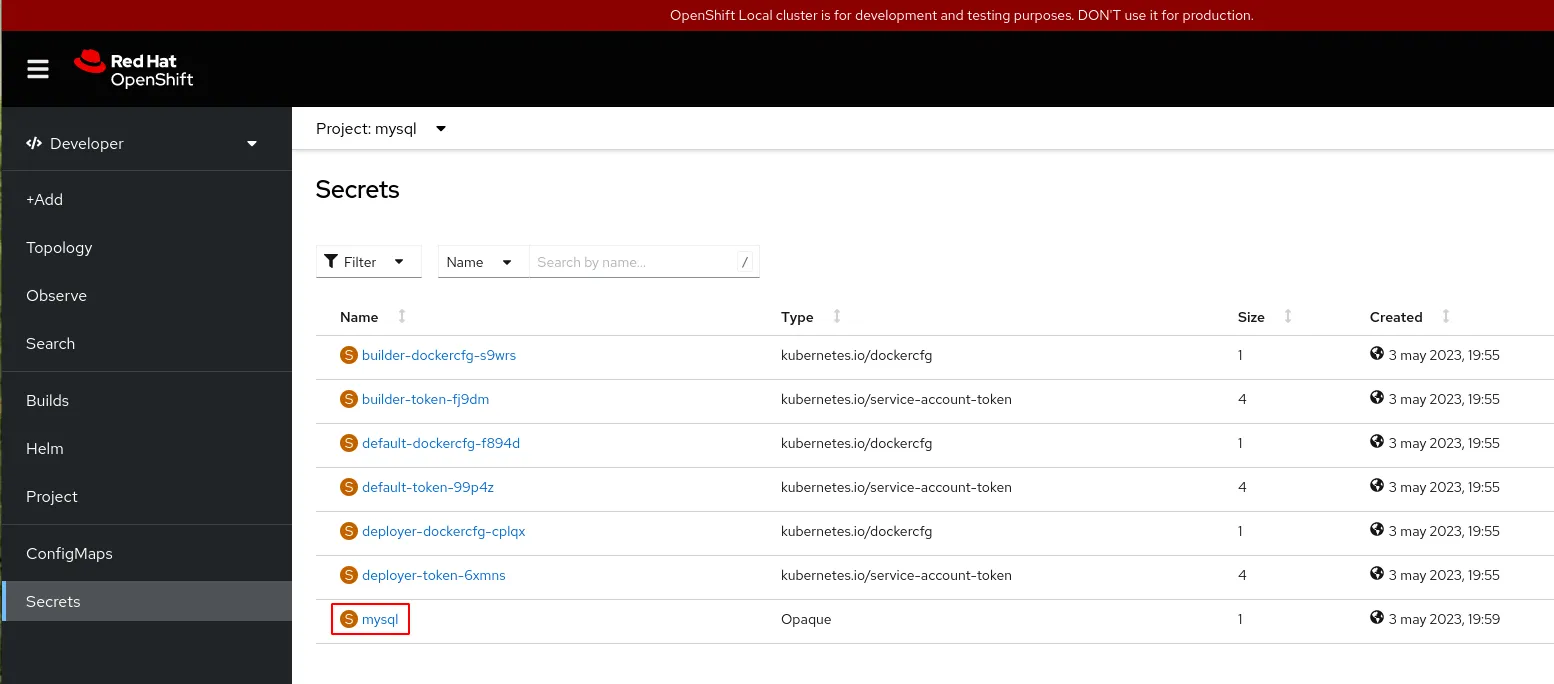This screenshot has width=1554, height=684.
Task: Open the builder-token-fj9dm secret
Action: pos(425,399)
